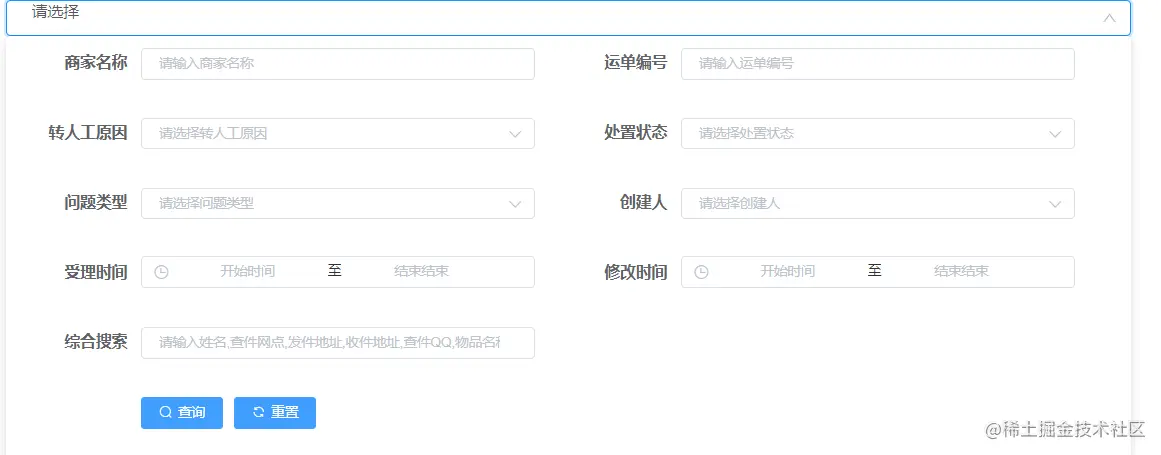Click the 商家名称 label
Screen dimensions: 1161x455
pyautogui.click(x=96, y=63)
